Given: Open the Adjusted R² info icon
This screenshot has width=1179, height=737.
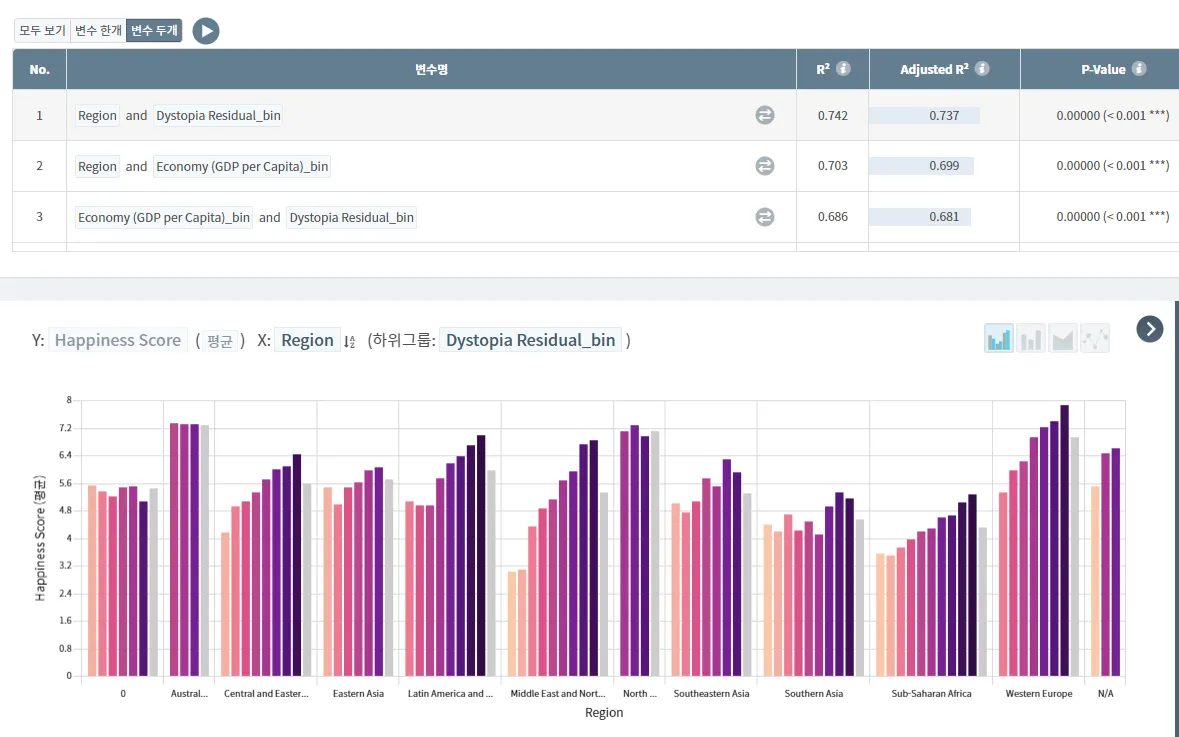Looking at the screenshot, I should point(982,68).
